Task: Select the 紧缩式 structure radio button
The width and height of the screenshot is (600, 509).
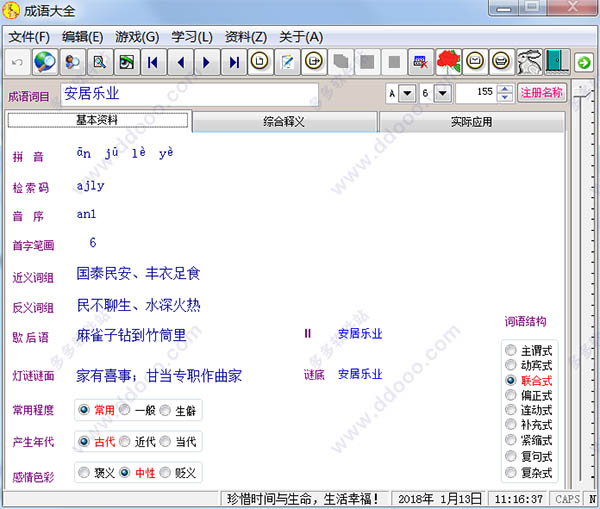Action: point(510,440)
